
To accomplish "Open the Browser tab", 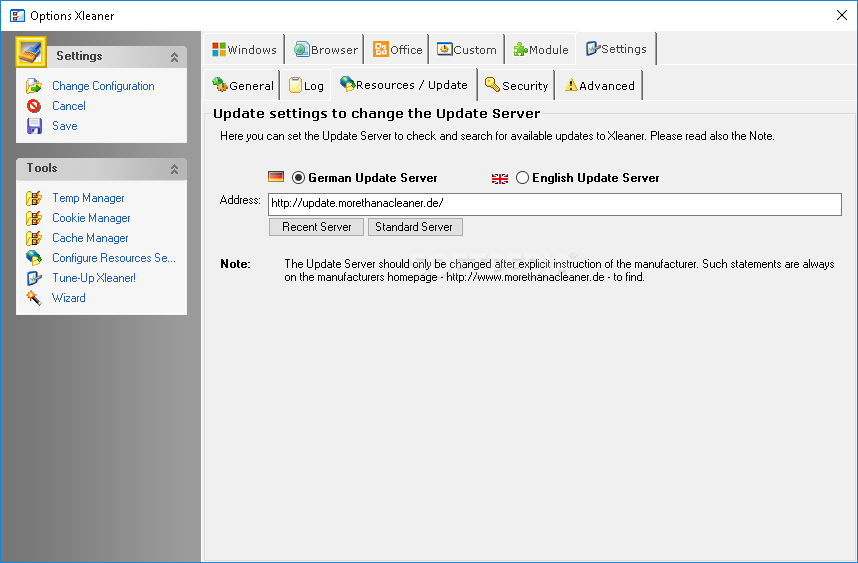I will pos(325,50).
